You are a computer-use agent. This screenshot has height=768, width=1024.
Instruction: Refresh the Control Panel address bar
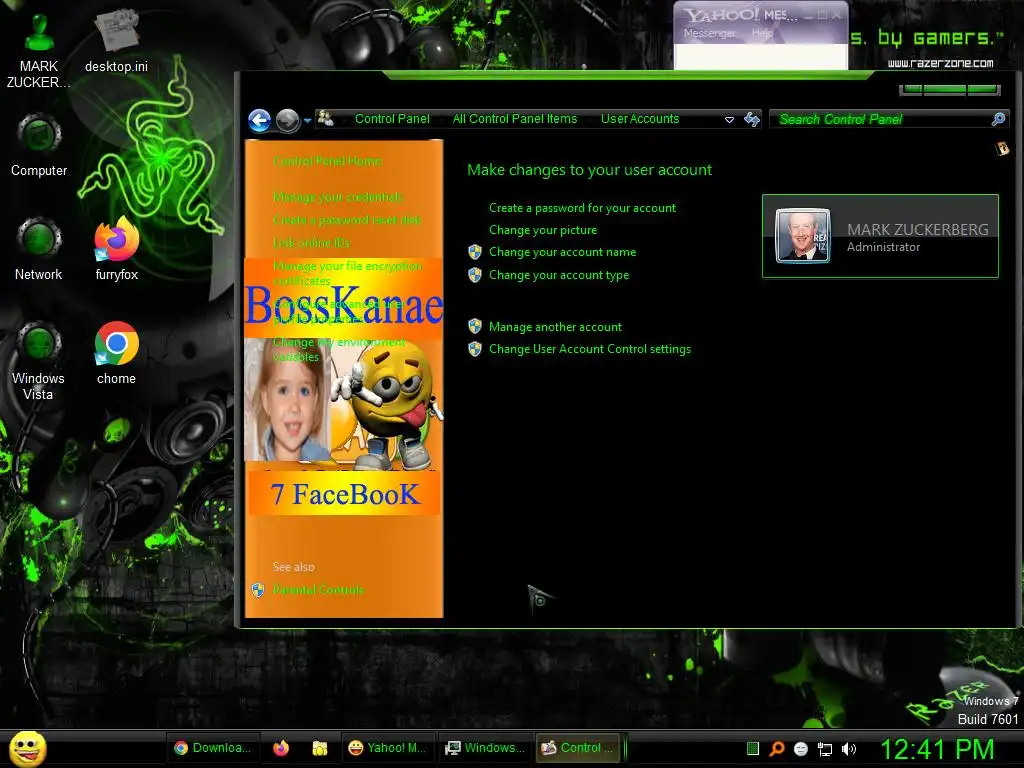[x=752, y=119]
